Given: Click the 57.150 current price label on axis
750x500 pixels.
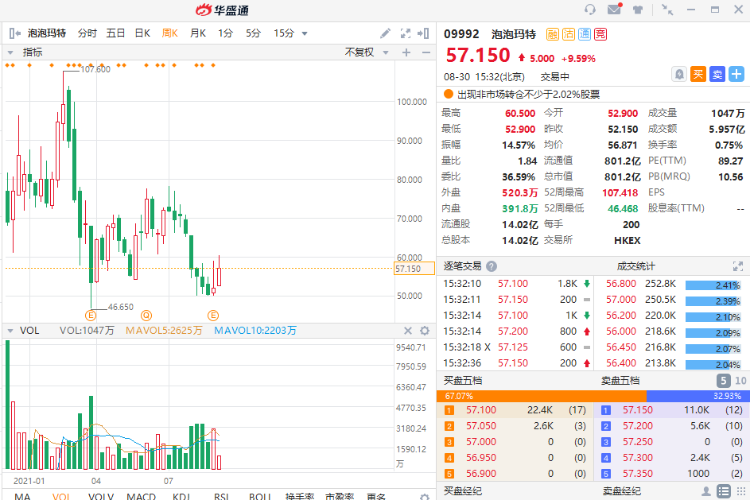Looking at the screenshot, I should (414, 268).
